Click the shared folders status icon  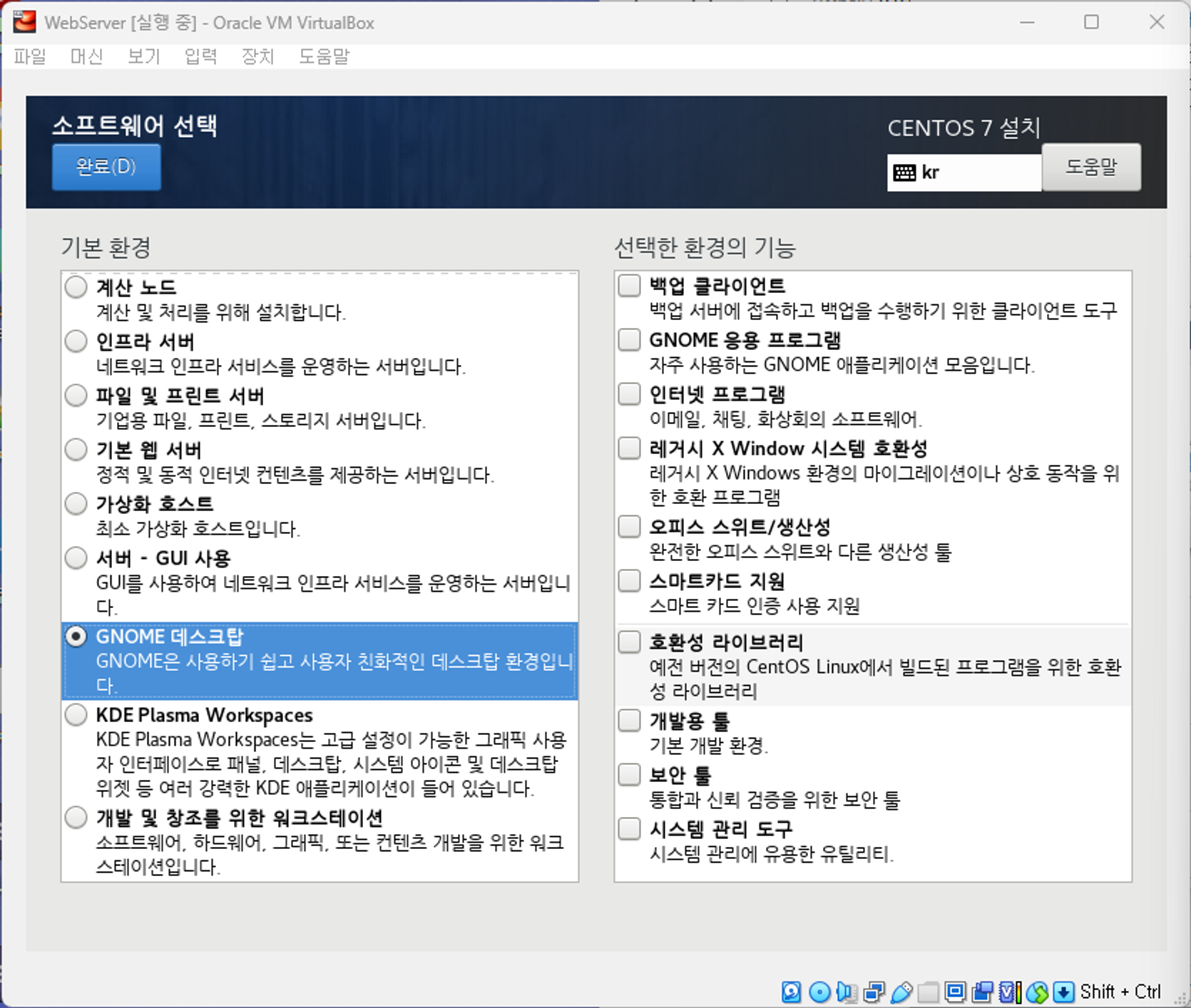coord(928,992)
